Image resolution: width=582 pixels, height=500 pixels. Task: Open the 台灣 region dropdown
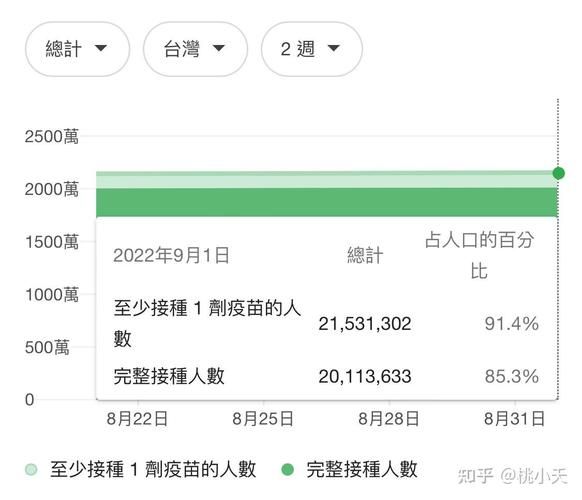pyautogui.click(x=195, y=49)
